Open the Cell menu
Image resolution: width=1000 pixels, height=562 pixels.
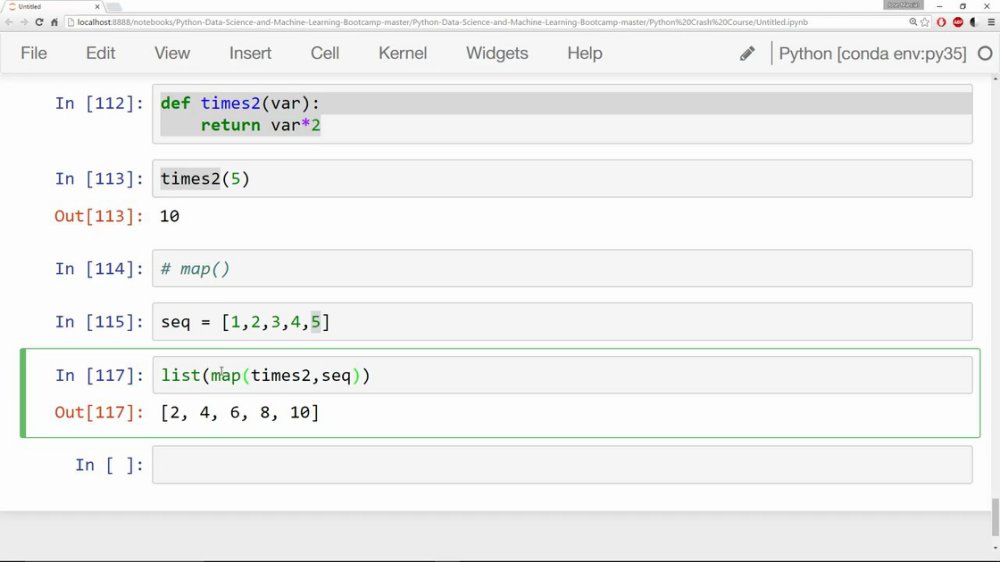(325, 53)
